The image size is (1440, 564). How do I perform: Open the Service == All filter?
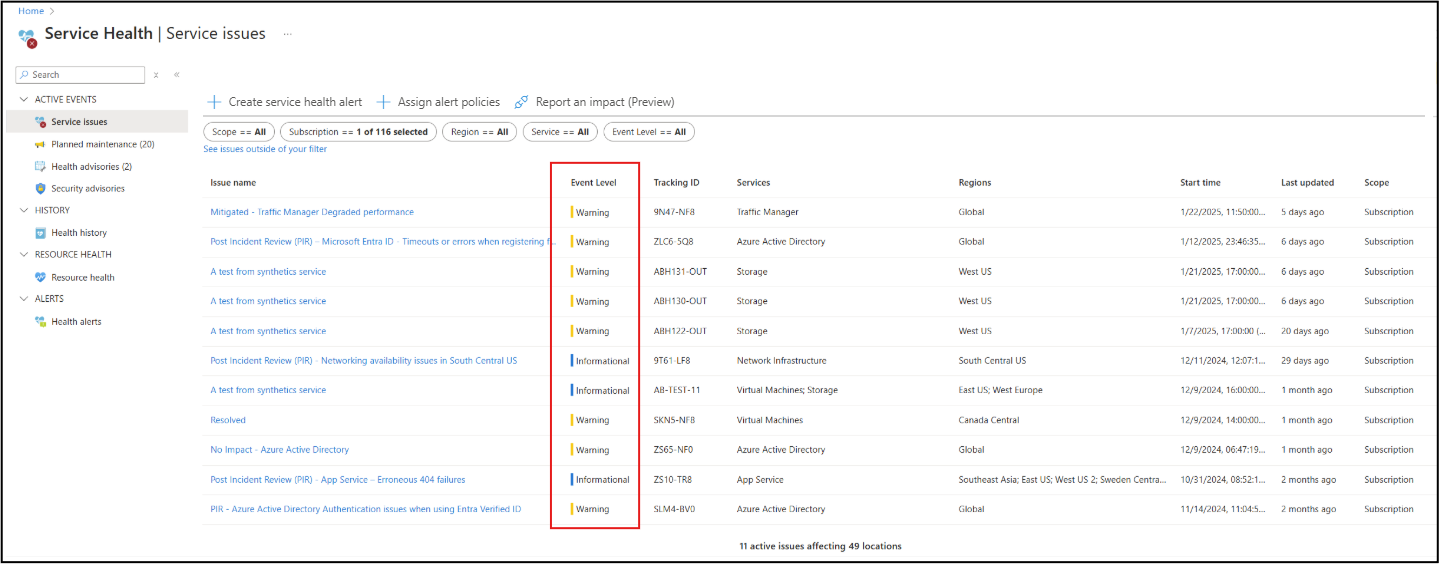coord(560,132)
